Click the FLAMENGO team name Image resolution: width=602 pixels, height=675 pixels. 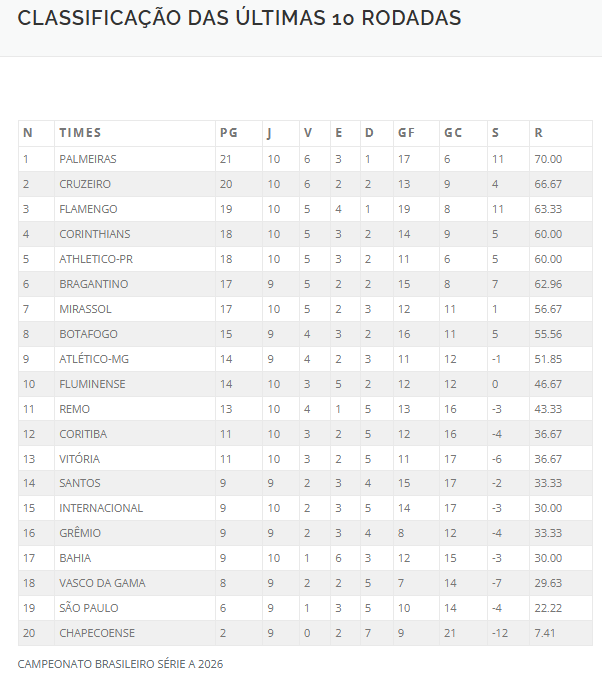tap(88, 209)
